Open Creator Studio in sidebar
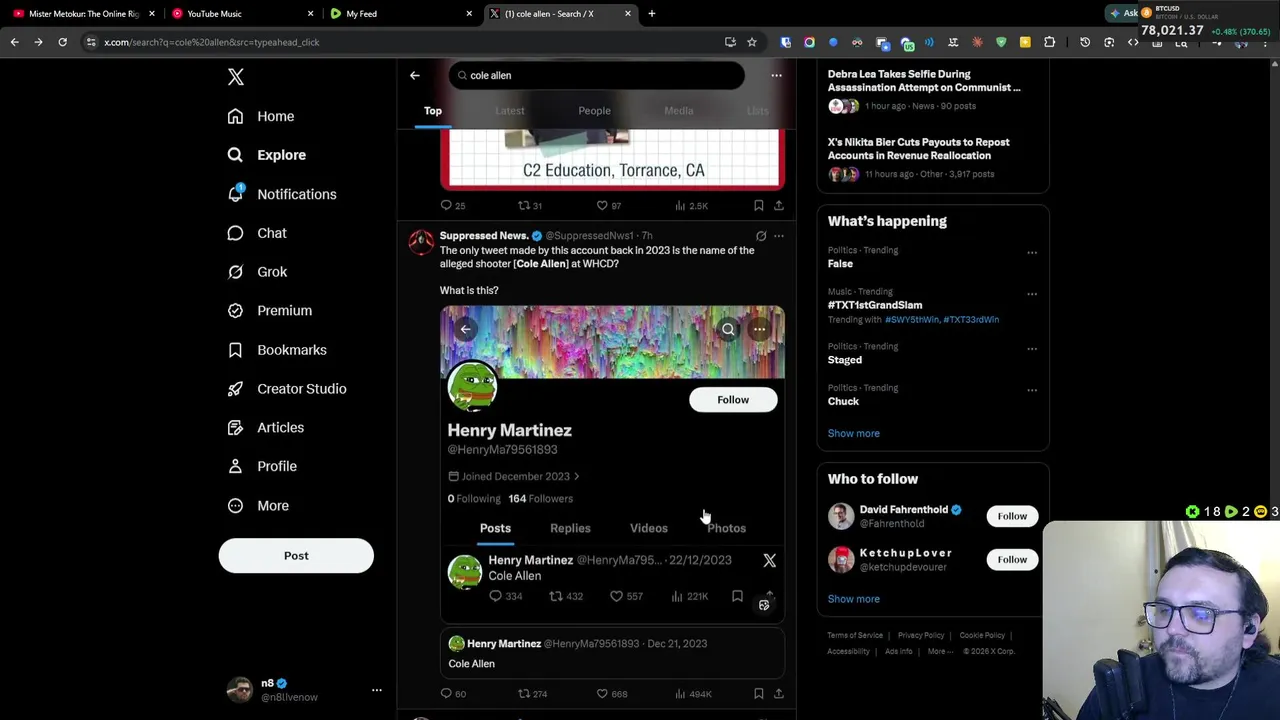 pyautogui.click(x=286, y=389)
